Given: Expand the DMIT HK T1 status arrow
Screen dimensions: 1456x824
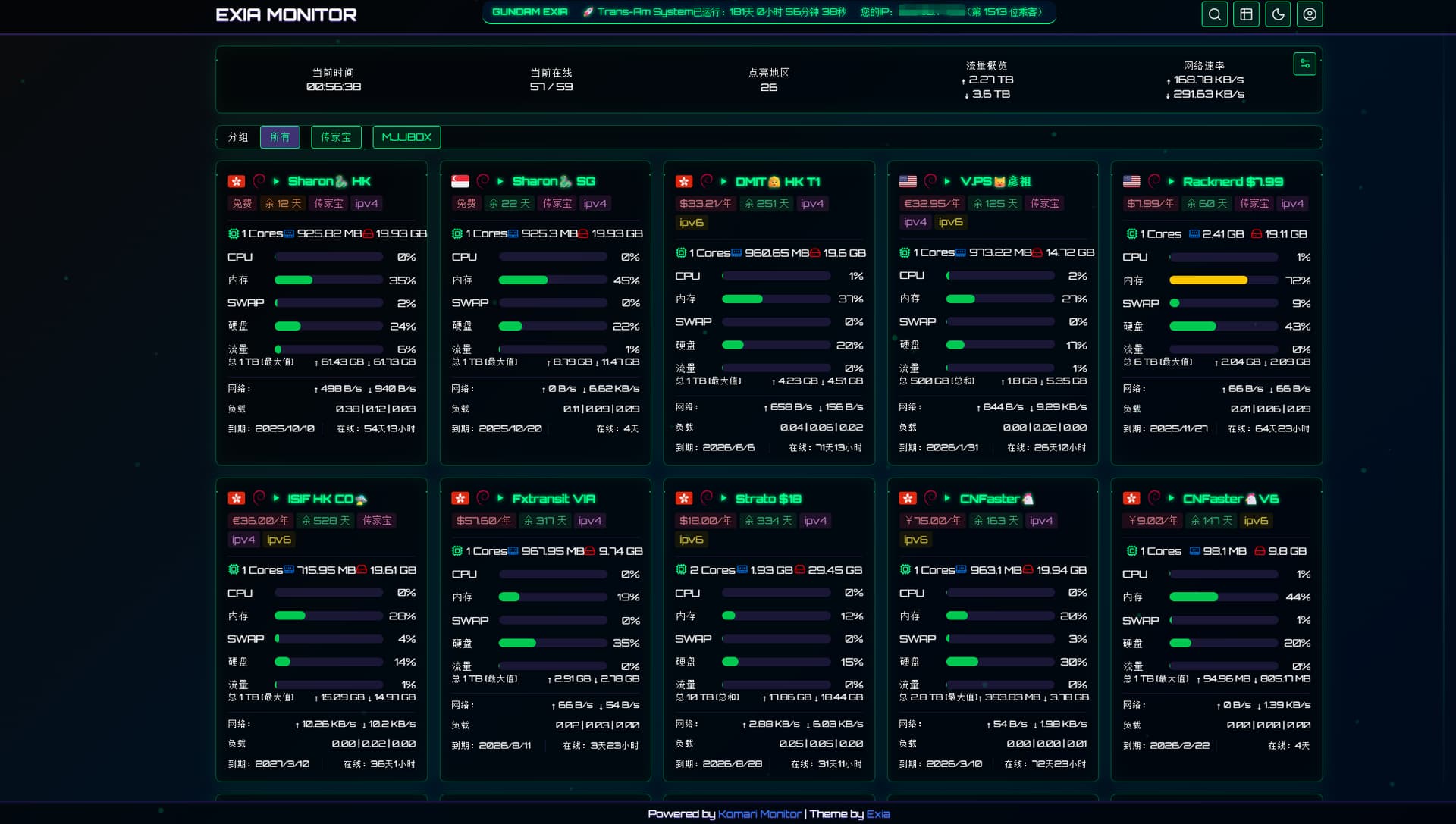Looking at the screenshot, I should coord(723,182).
